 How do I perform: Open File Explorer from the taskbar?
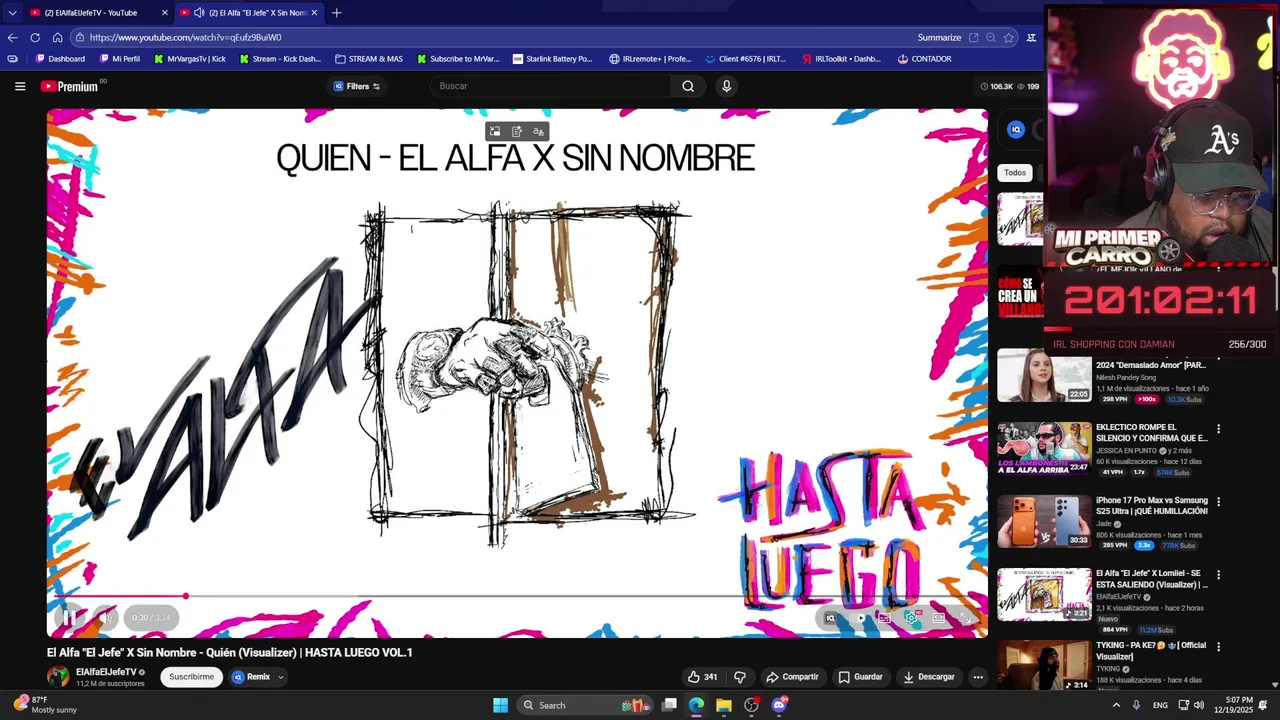pos(723,705)
